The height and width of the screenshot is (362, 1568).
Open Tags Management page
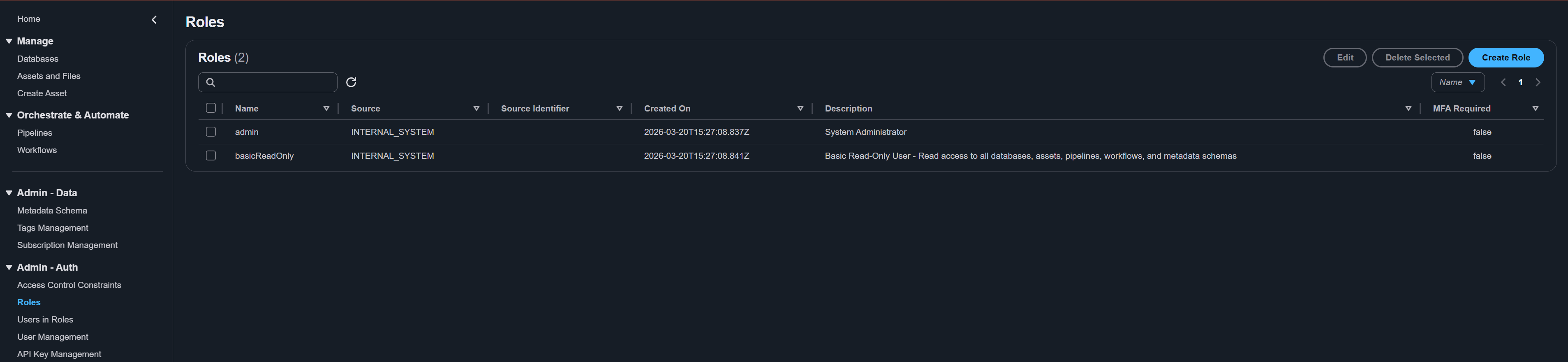point(53,228)
